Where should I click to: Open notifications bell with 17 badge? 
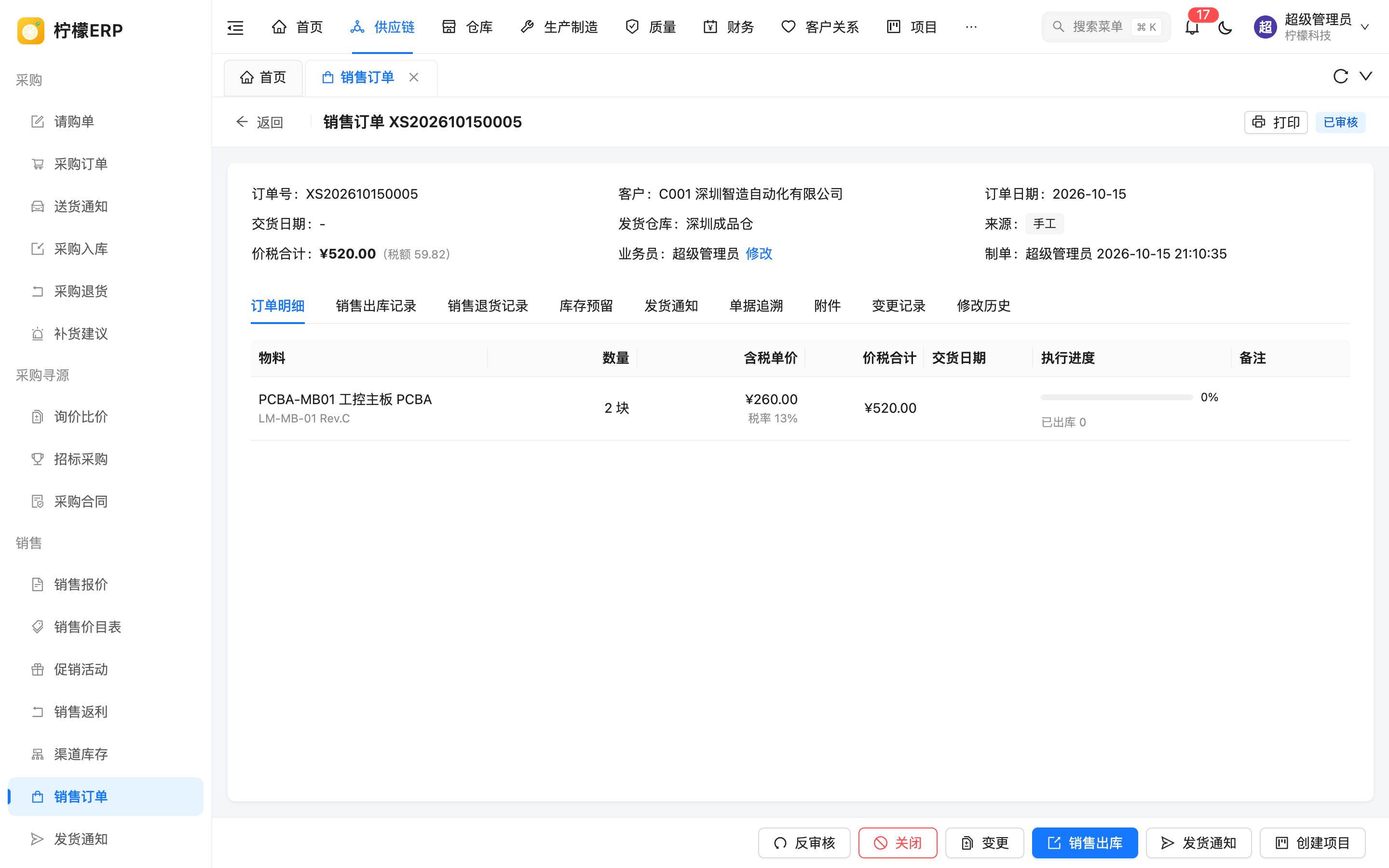point(1192,27)
